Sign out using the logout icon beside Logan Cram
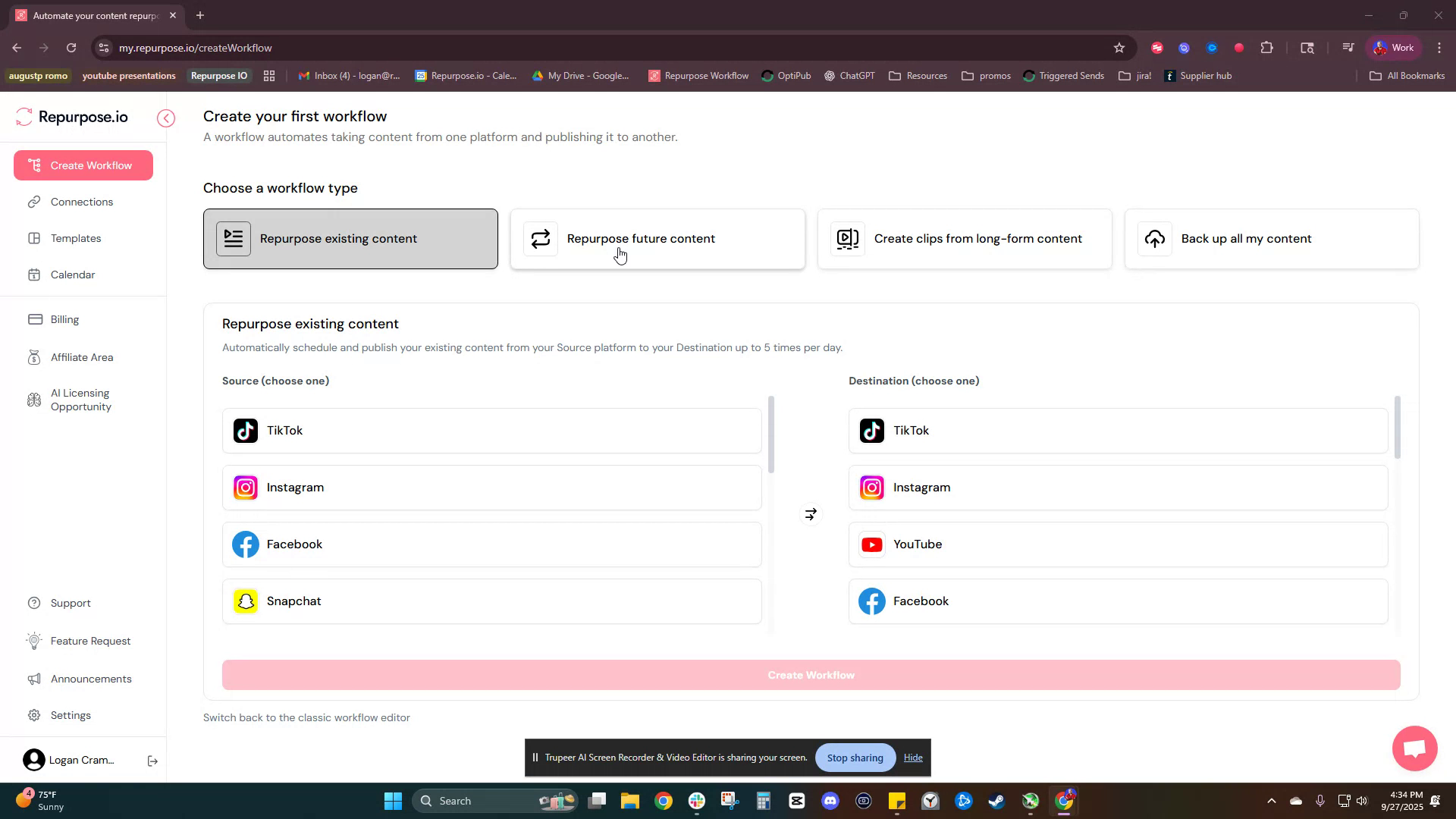1456x819 pixels. point(152,761)
